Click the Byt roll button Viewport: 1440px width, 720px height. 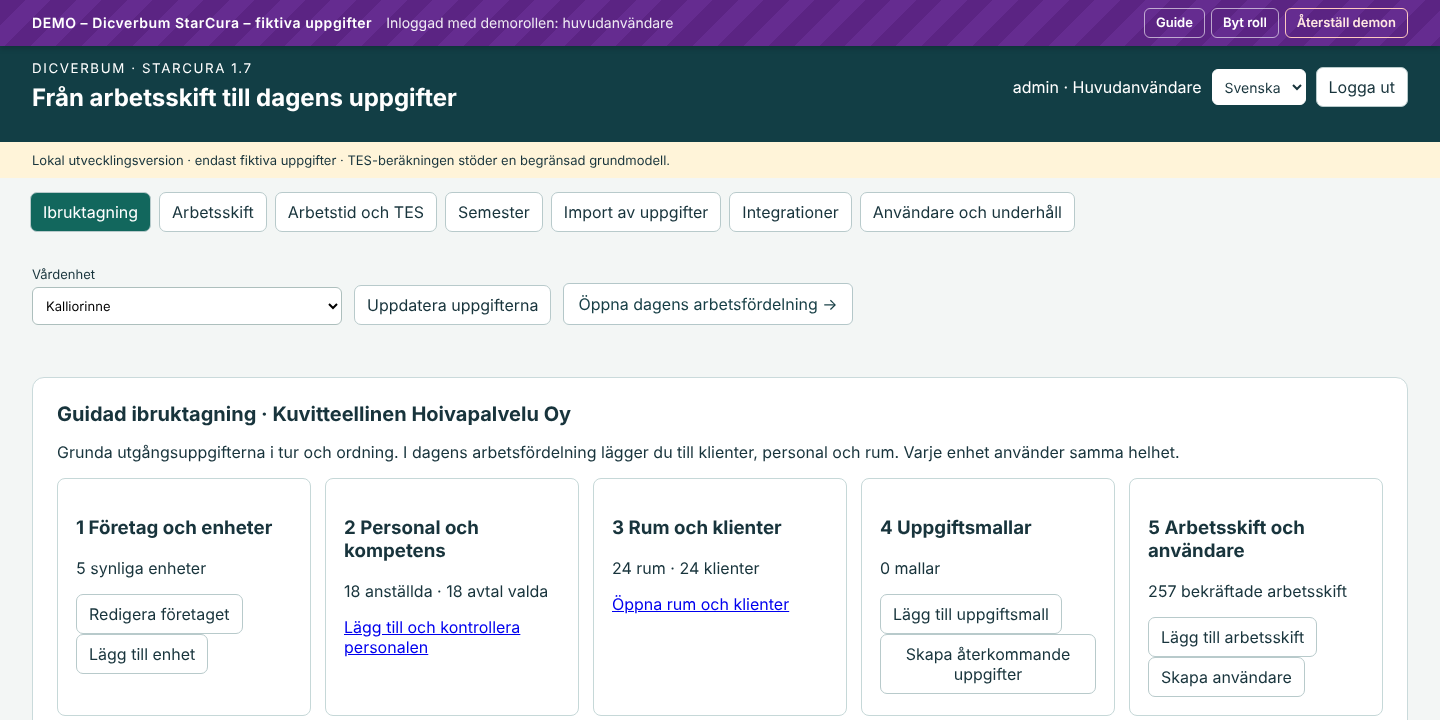(x=1245, y=23)
